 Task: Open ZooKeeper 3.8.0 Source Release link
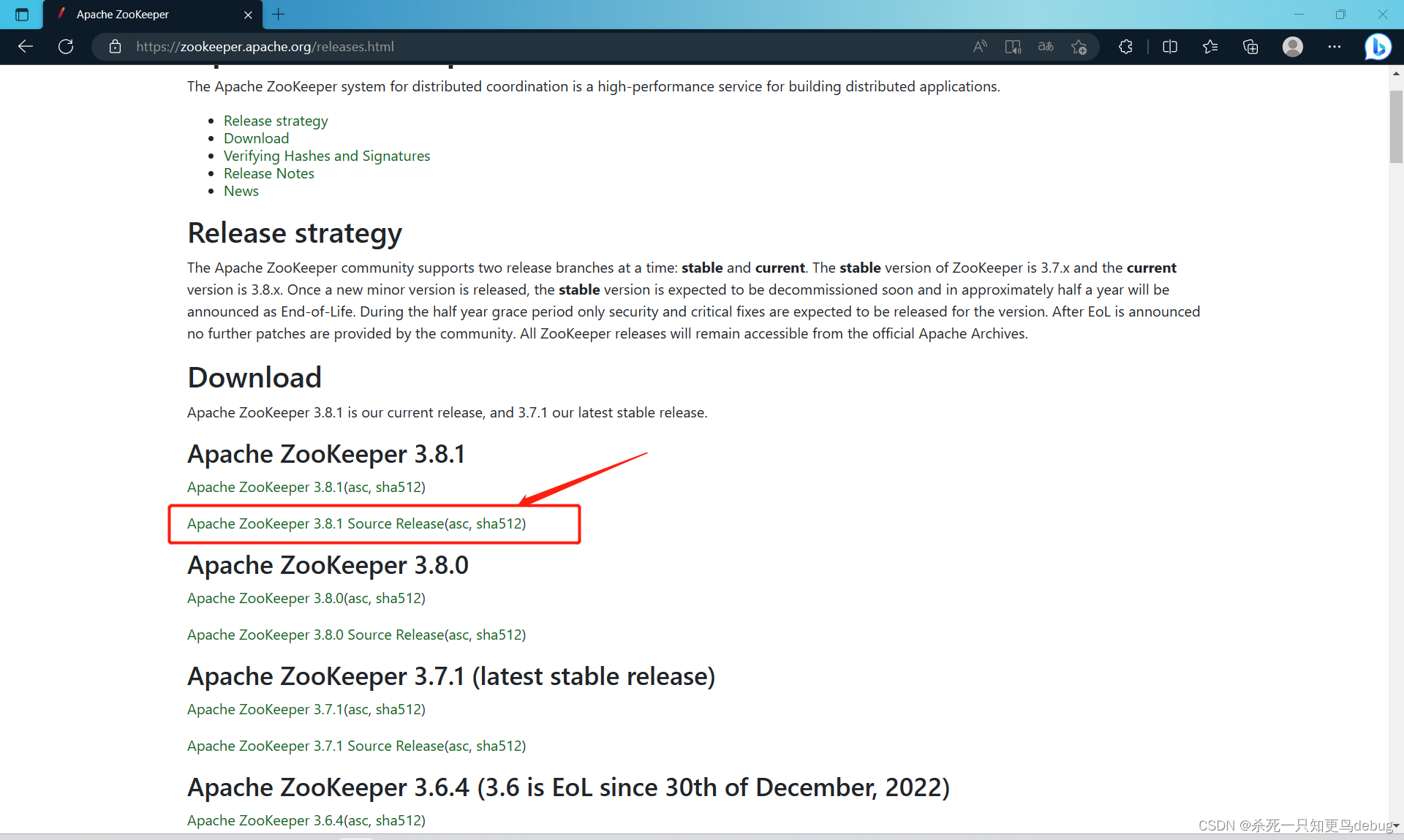tap(315, 635)
